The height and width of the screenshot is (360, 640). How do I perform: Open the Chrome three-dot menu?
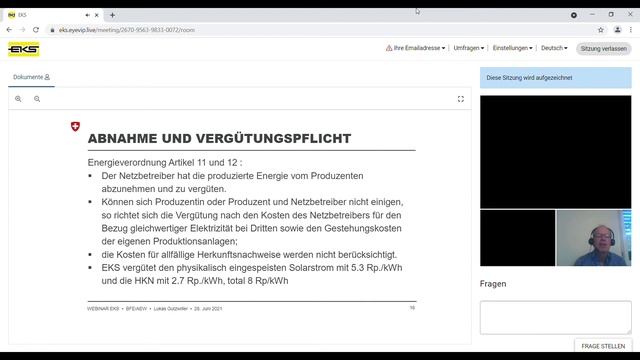click(631, 30)
